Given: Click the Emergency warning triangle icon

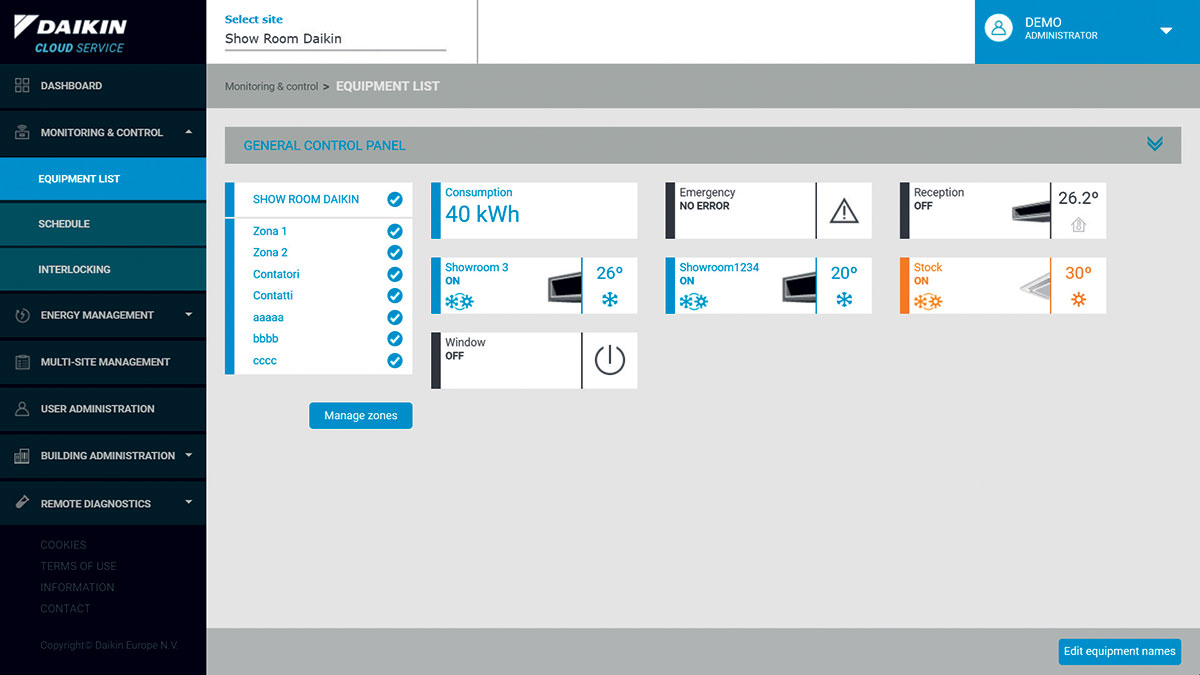Looking at the screenshot, I should point(844,211).
